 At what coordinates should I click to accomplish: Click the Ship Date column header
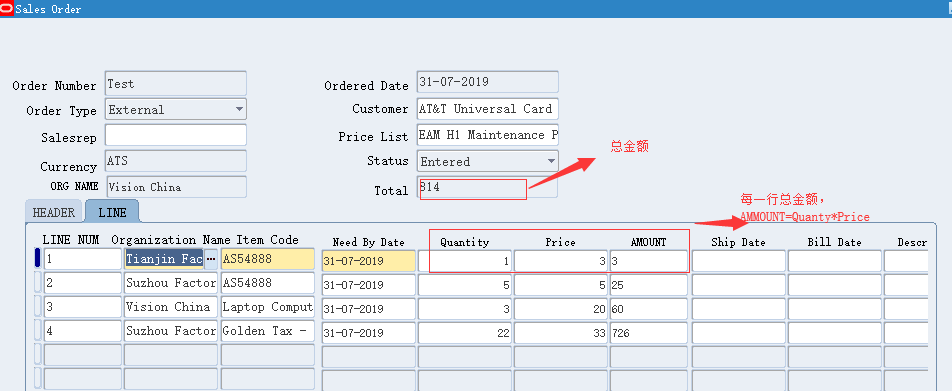click(738, 242)
